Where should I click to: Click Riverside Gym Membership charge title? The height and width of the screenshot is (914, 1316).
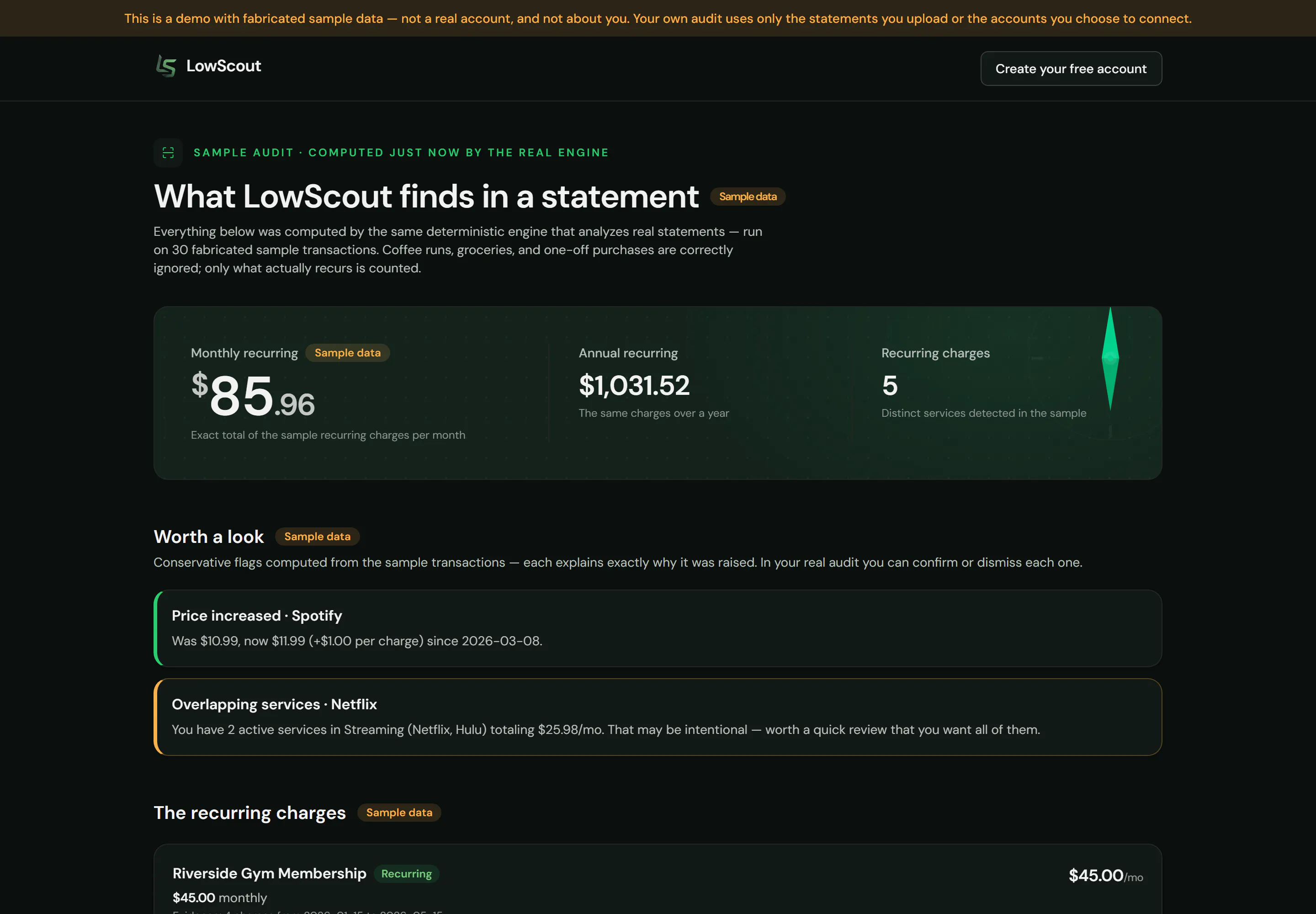[269, 873]
